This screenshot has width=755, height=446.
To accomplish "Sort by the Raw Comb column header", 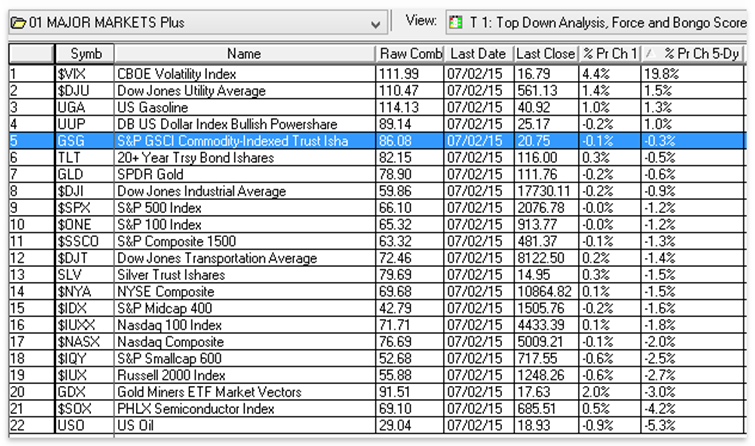I will (x=410, y=53).
